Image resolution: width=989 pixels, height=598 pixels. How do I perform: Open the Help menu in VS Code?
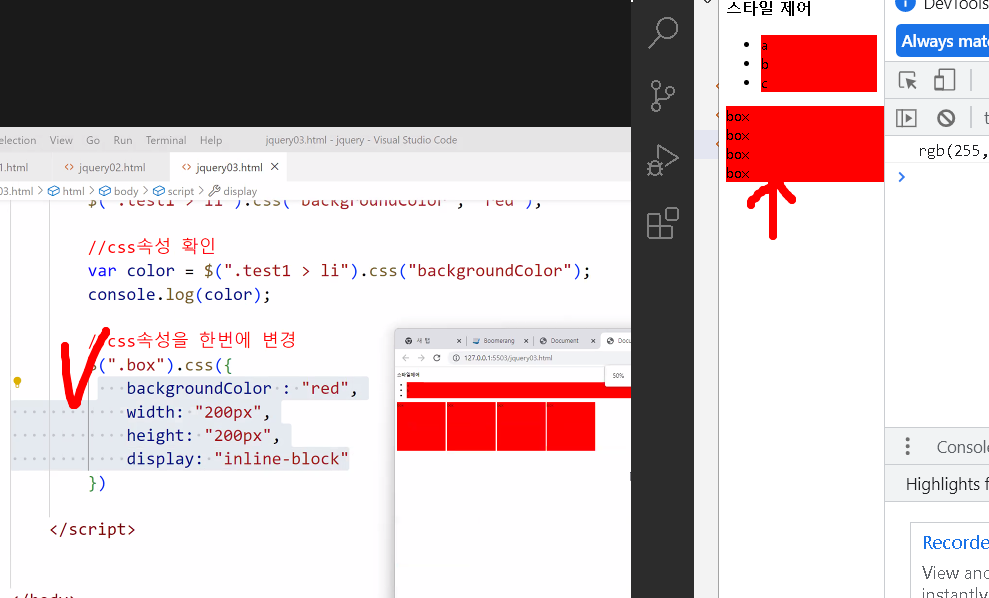(x=211, y=140)
